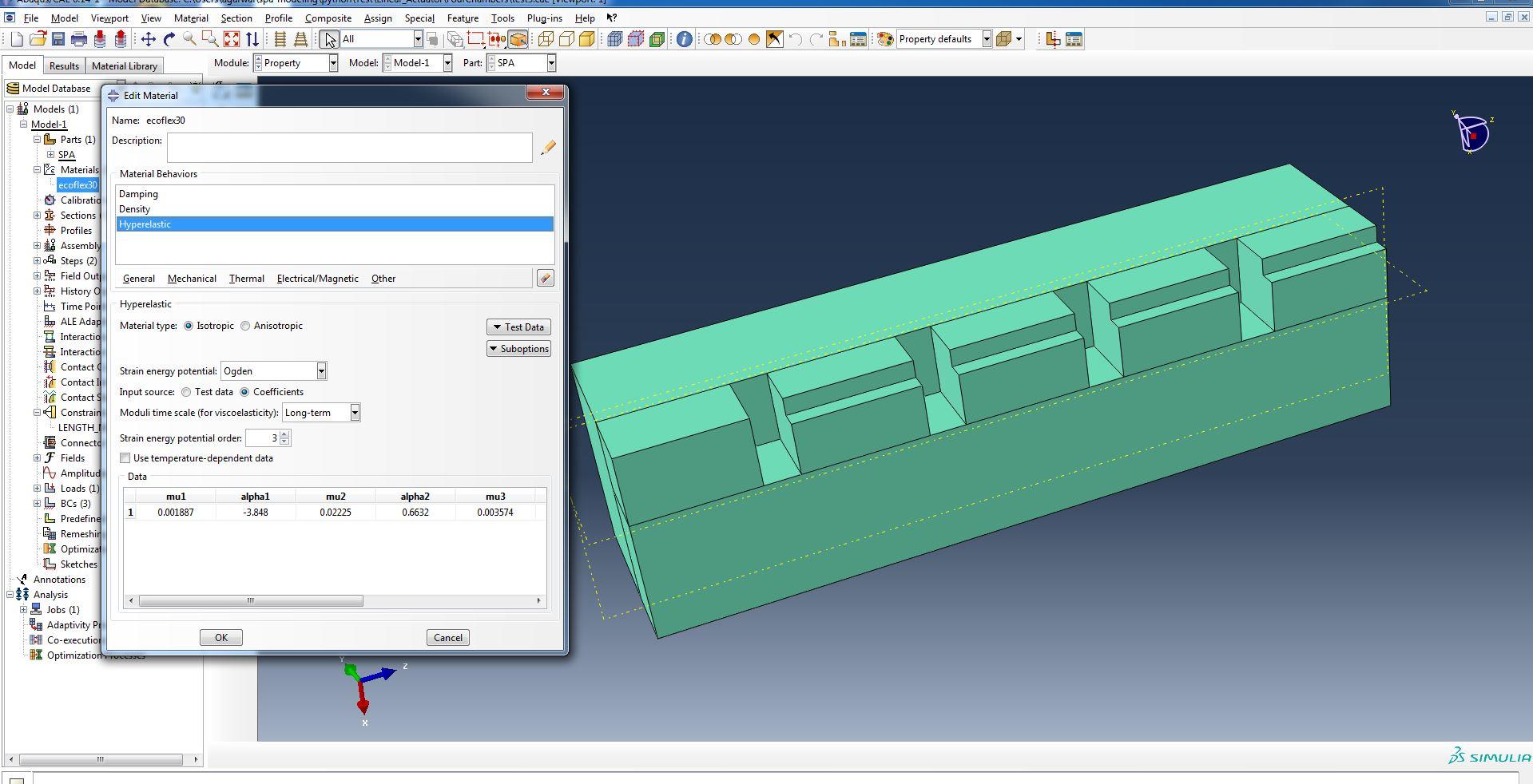
Task: Open a model database file
Action: pyautogui.click(x=38, y=39)
